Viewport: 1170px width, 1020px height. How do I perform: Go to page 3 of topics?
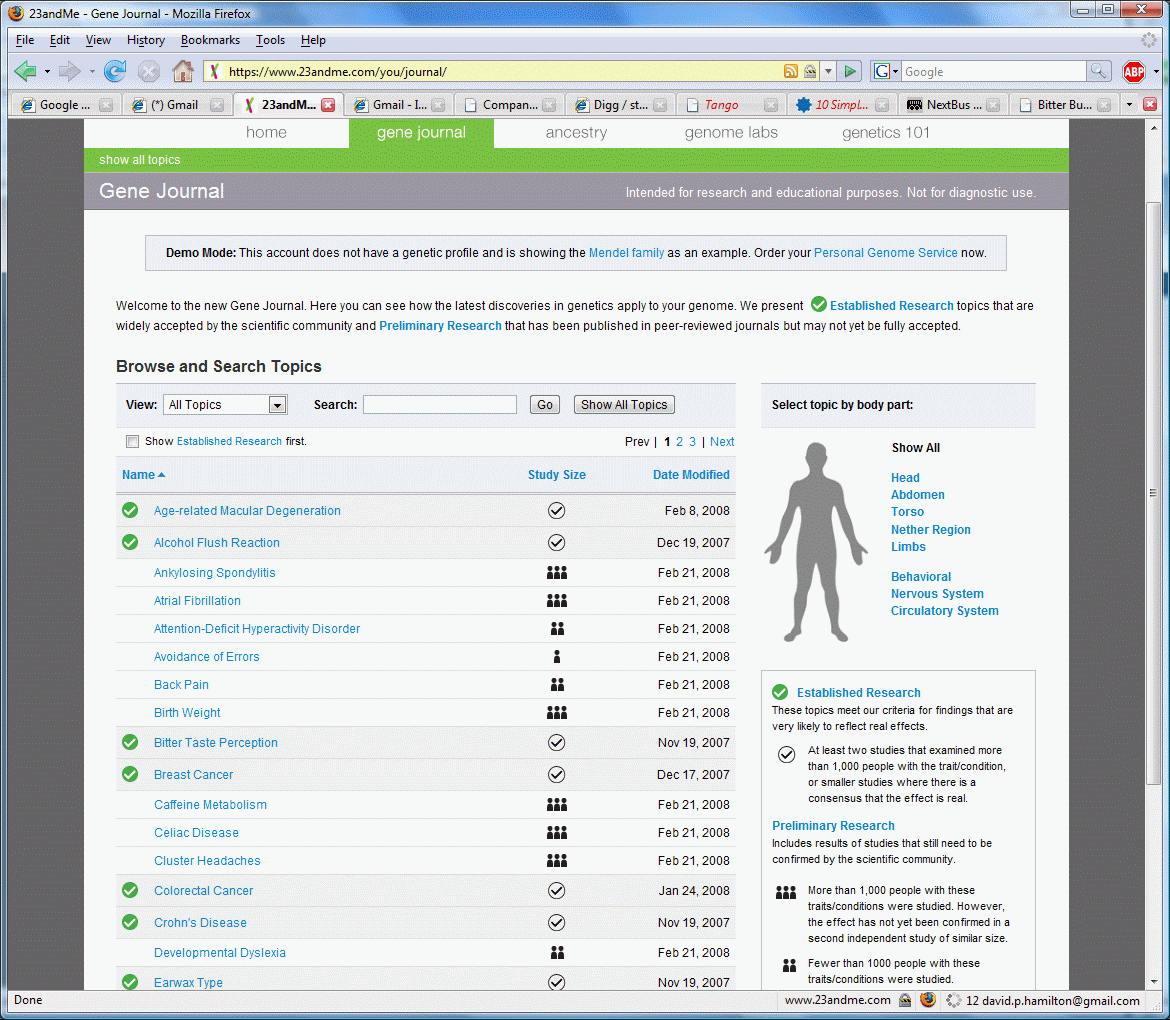pyautogui.click(x=692, y=442)
